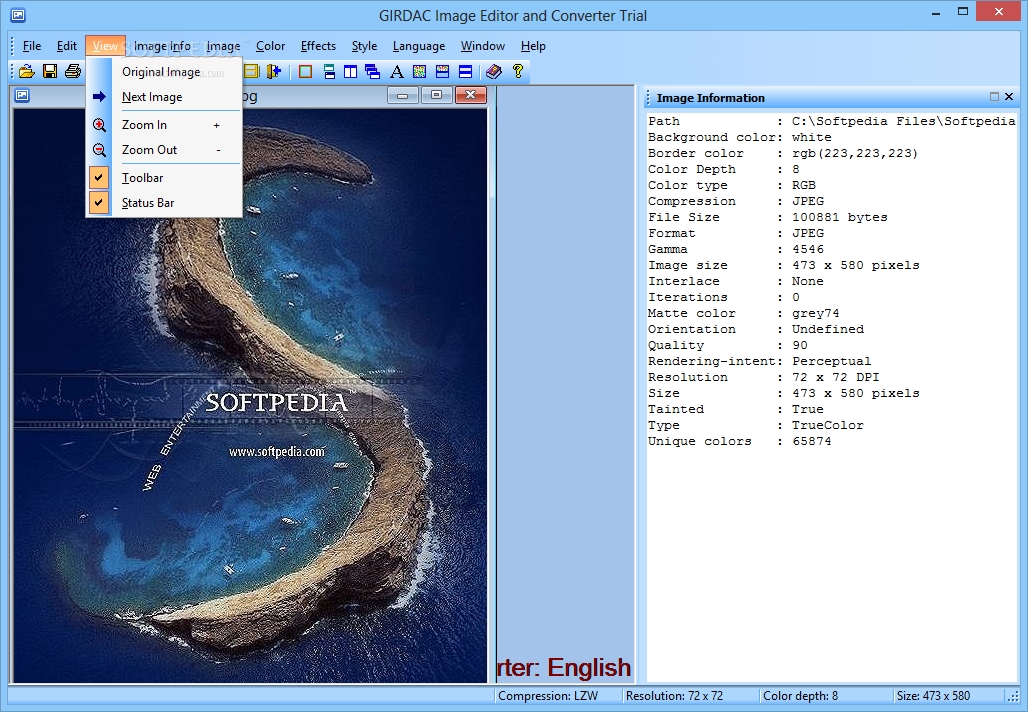Image resolution: width=1028 pixels, height=712 pixels.
Task: Open the Help menu
Action: 533,46
